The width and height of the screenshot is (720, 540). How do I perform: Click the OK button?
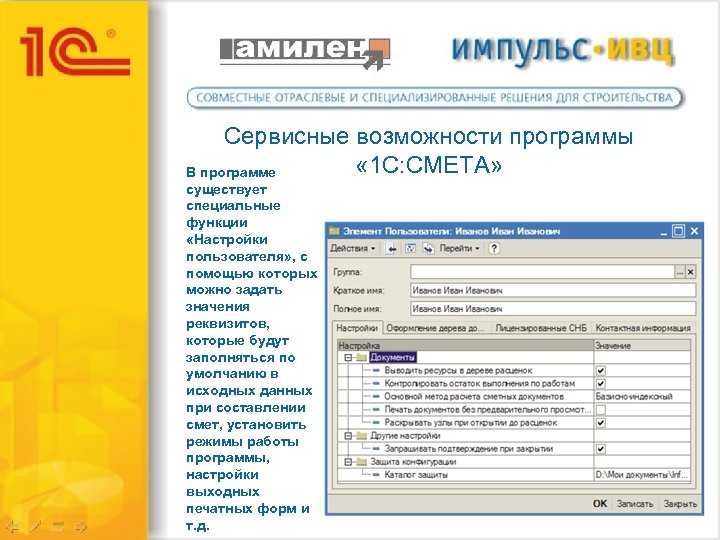point(600,504)
